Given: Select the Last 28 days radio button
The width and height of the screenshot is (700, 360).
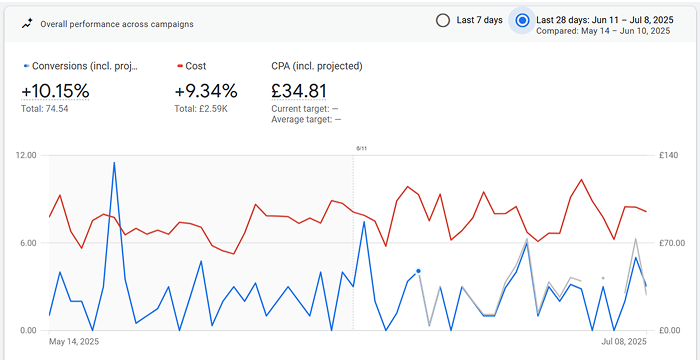Looking at the screenshot, I should tap(522, 21).
